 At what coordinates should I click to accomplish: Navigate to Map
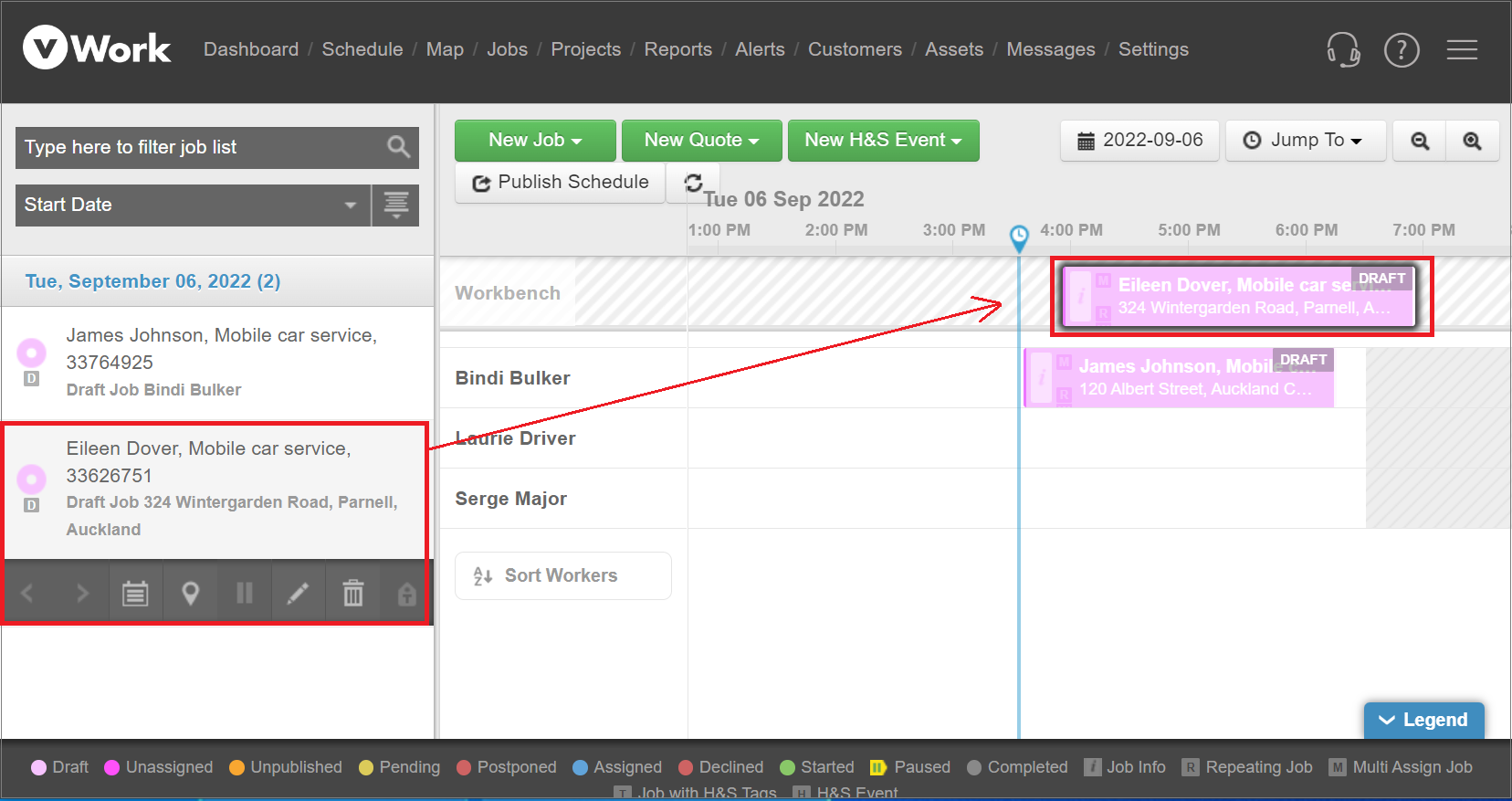click(x=445, y=49)
